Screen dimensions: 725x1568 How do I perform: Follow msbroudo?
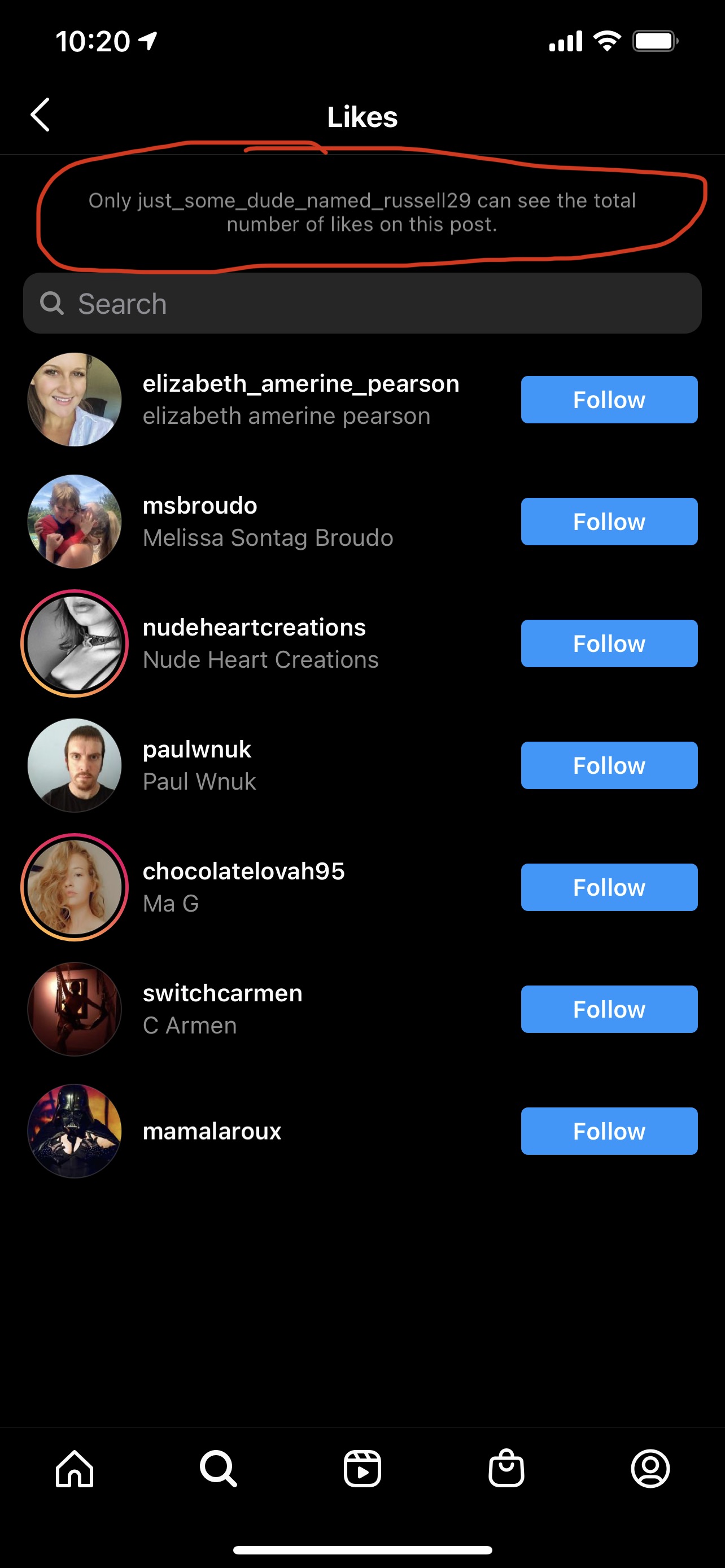point(609,522)
